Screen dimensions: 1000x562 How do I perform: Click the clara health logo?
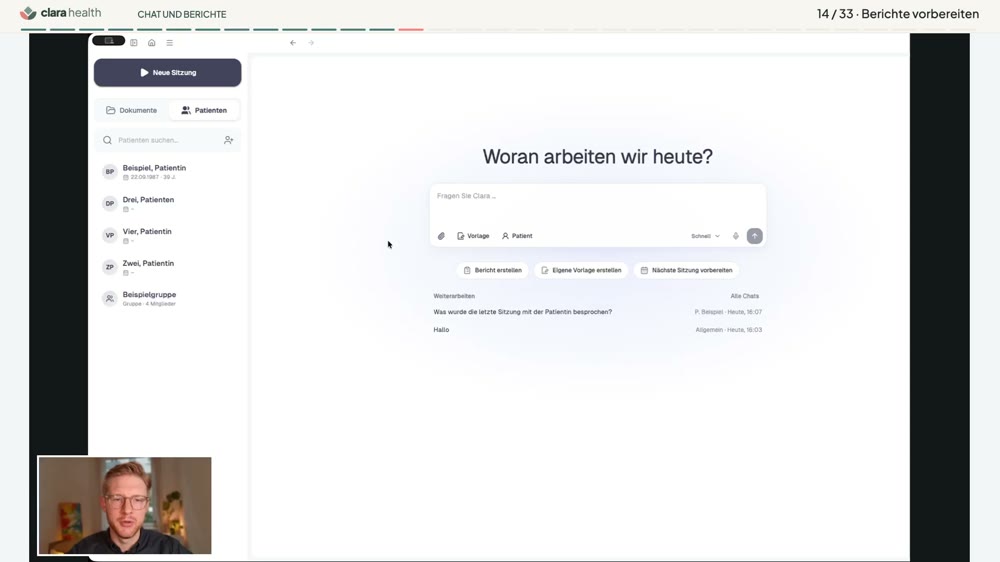pos(61,13)
